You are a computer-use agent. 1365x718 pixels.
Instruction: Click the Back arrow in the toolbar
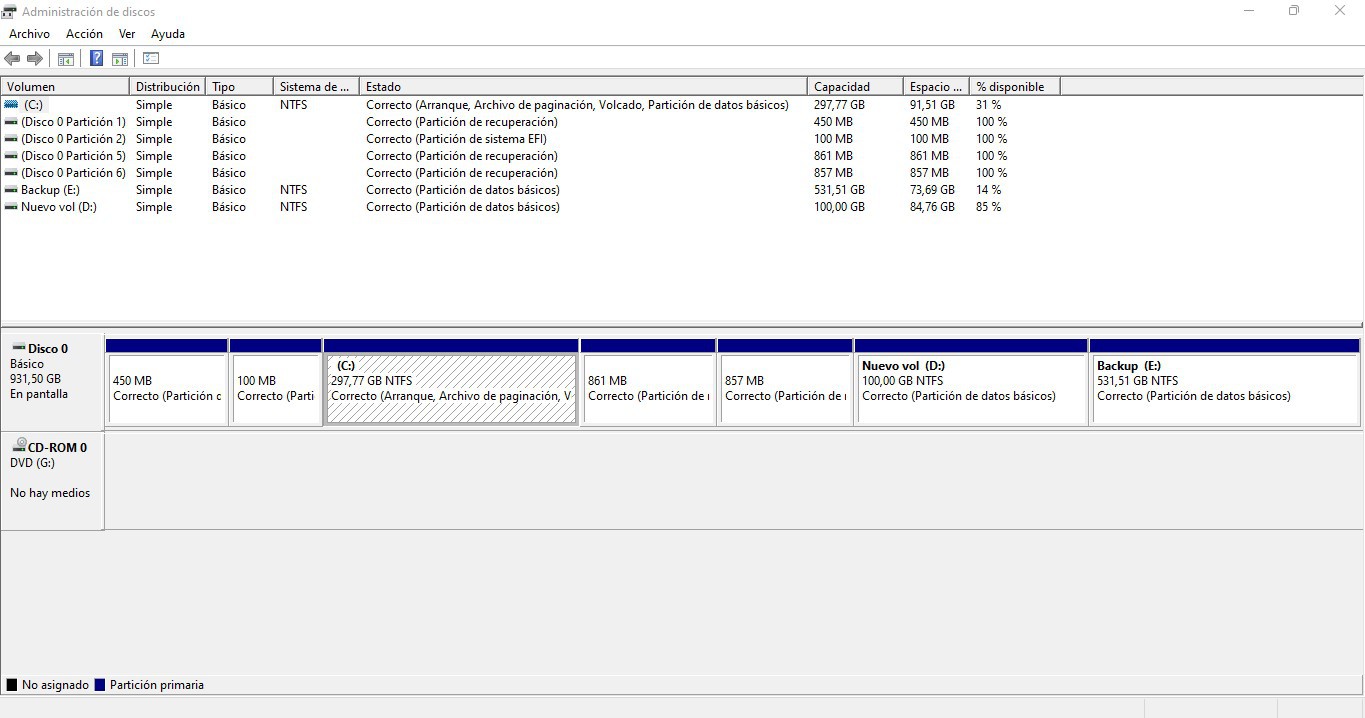(x=12, y=59)
